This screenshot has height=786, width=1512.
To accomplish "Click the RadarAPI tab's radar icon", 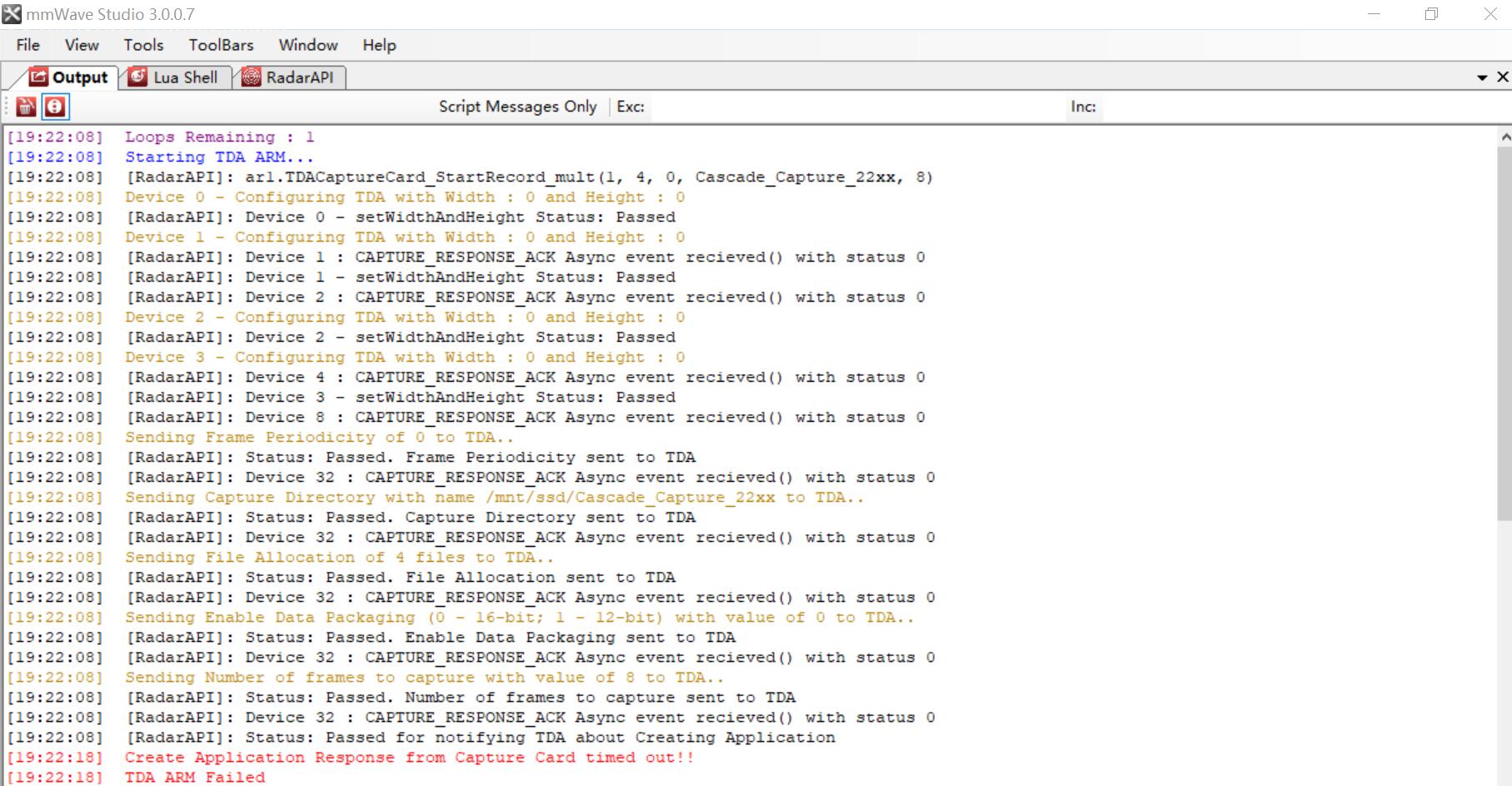I will 251,78.
